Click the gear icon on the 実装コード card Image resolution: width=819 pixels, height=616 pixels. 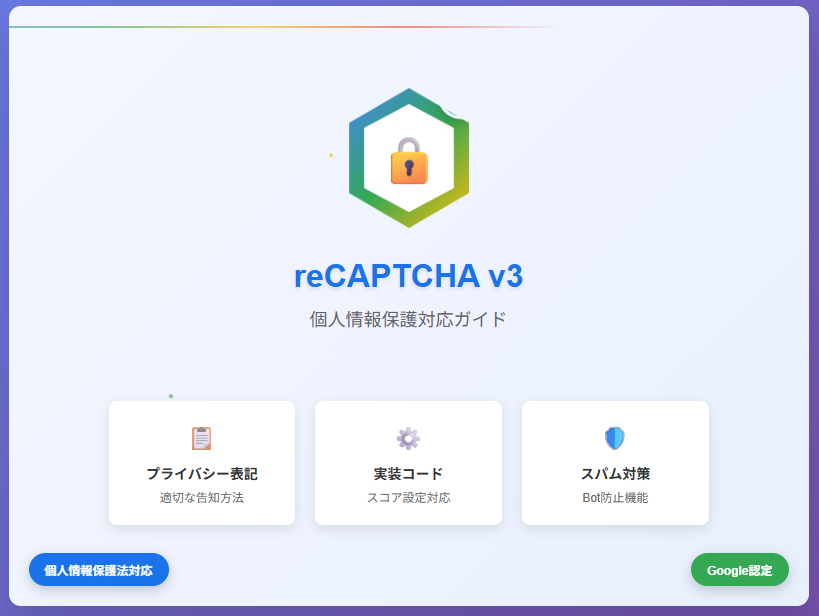408,438
